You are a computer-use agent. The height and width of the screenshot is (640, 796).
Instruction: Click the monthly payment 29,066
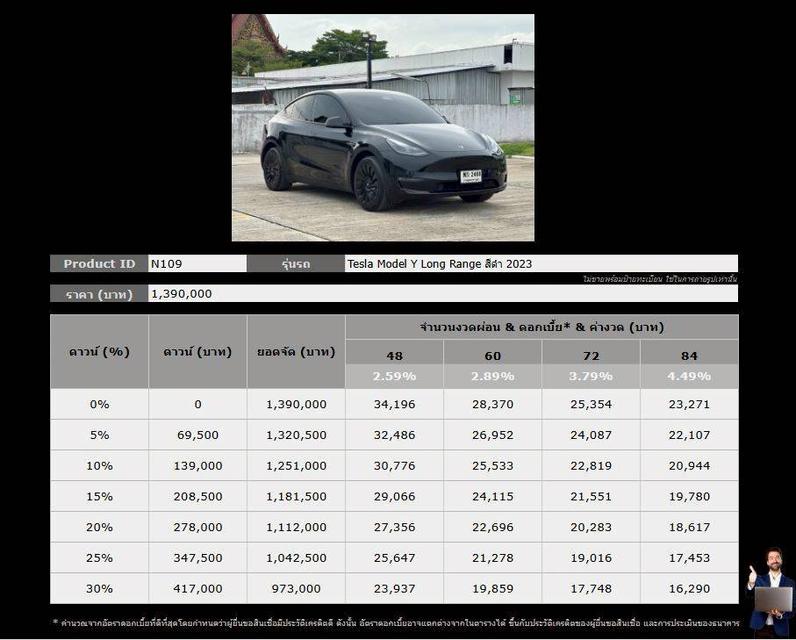pyautogui.click(x=394, y=496)
